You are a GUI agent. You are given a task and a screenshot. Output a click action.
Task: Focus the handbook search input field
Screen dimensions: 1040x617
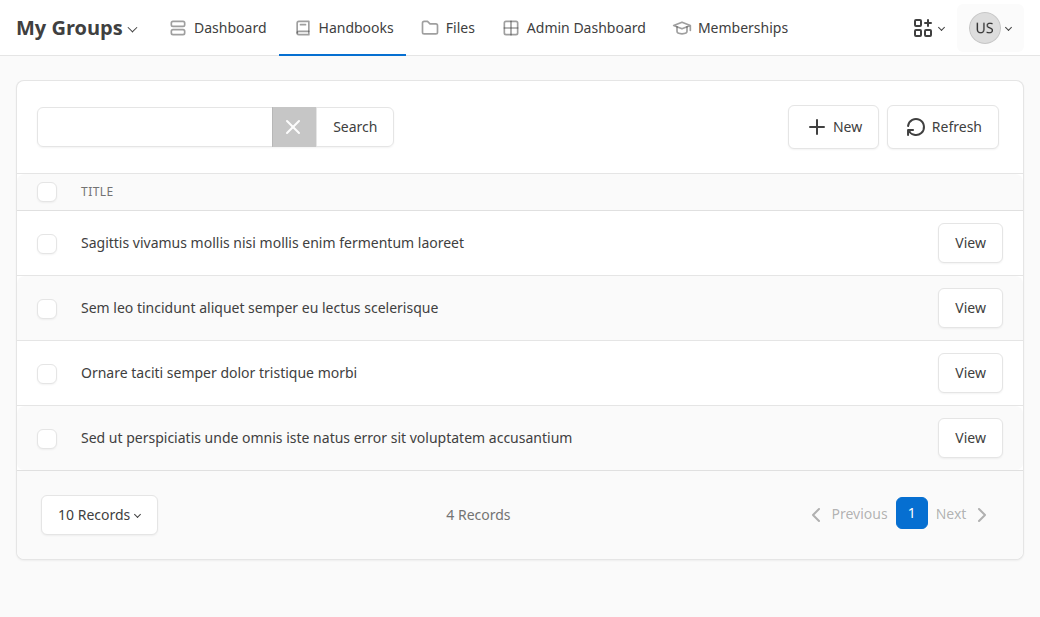click(155, 127)
